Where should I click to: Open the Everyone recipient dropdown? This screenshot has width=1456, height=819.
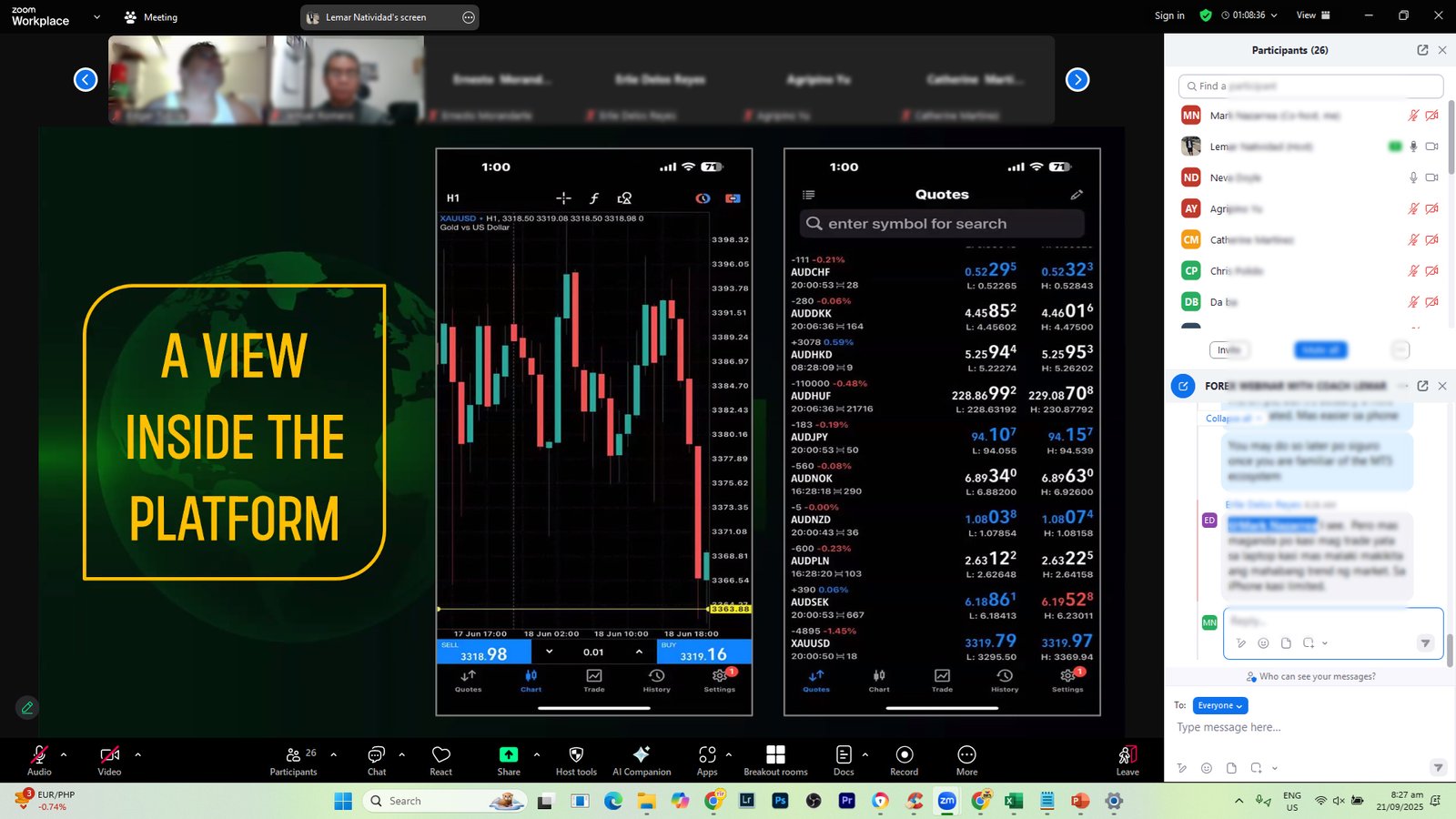click(x=1219, y=705)
